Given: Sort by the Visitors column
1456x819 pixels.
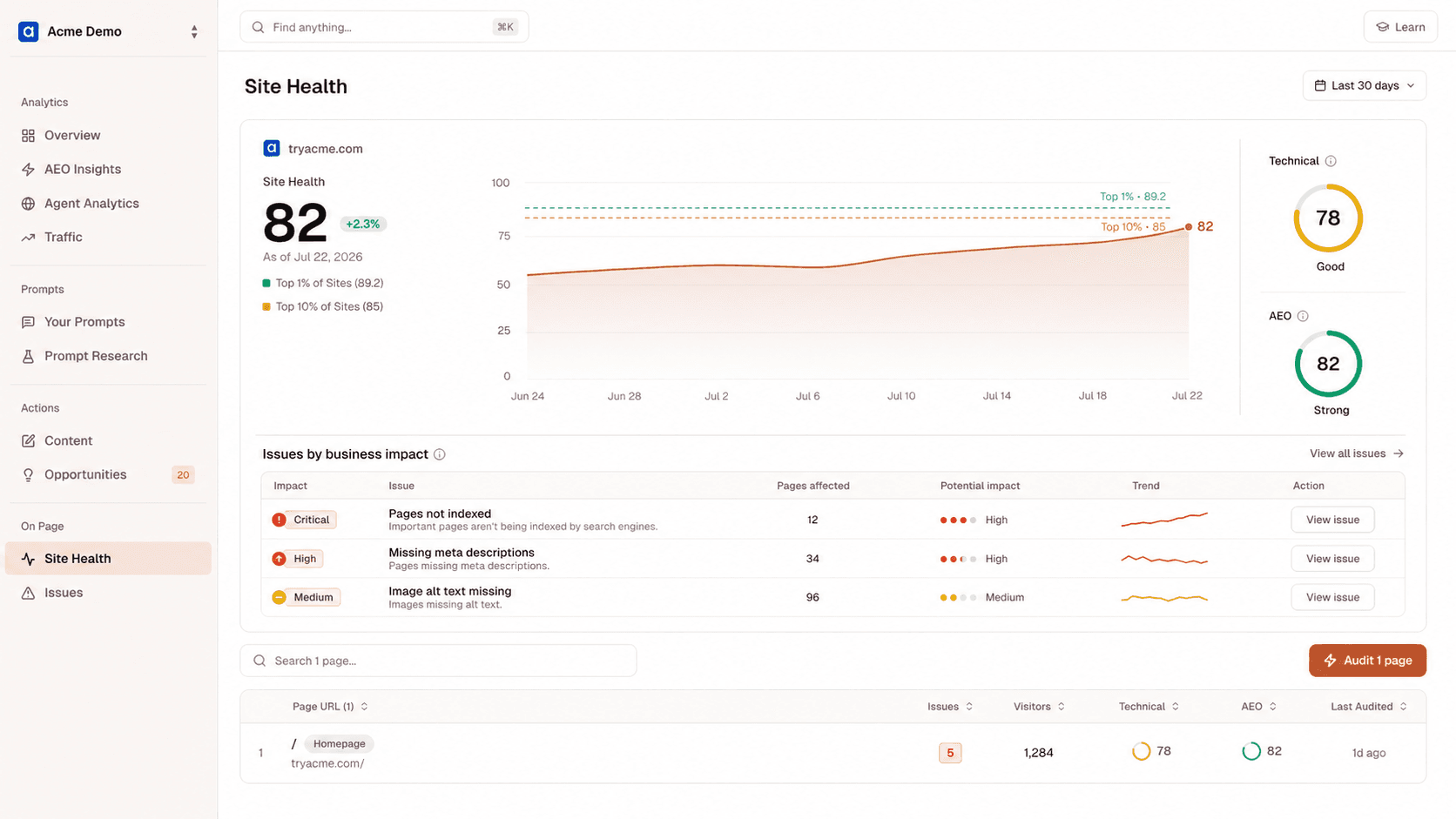Looking at the screenshot, I should (1039, 707).
